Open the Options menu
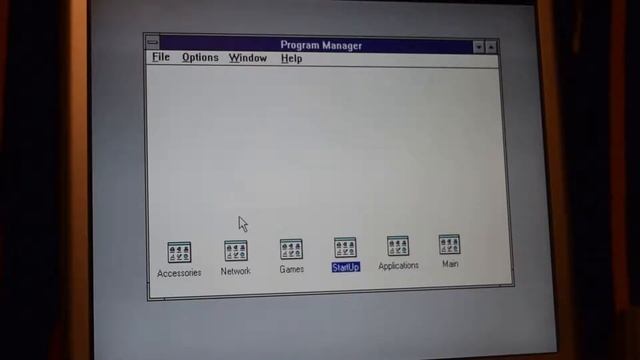This screenshot has height=360, width=640. click(x=200, y=58)
